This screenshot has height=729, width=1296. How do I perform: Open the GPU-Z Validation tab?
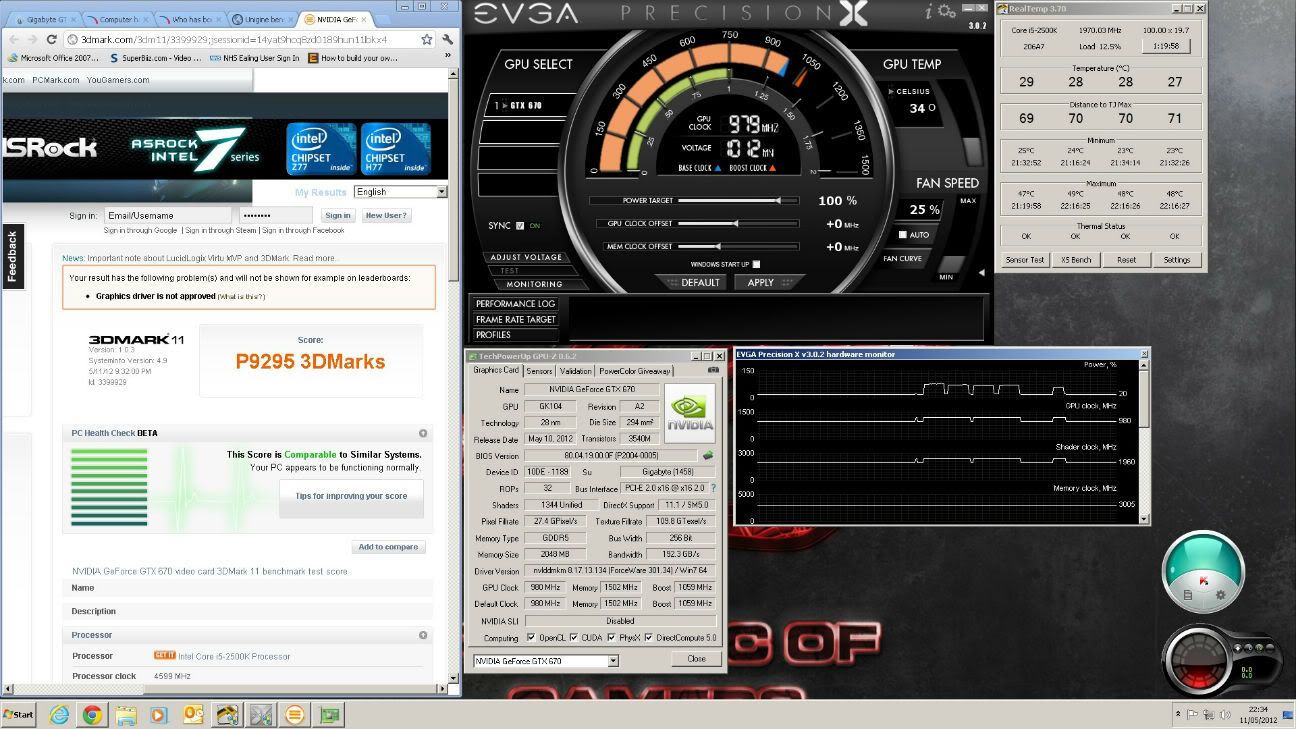pos(575,371)
